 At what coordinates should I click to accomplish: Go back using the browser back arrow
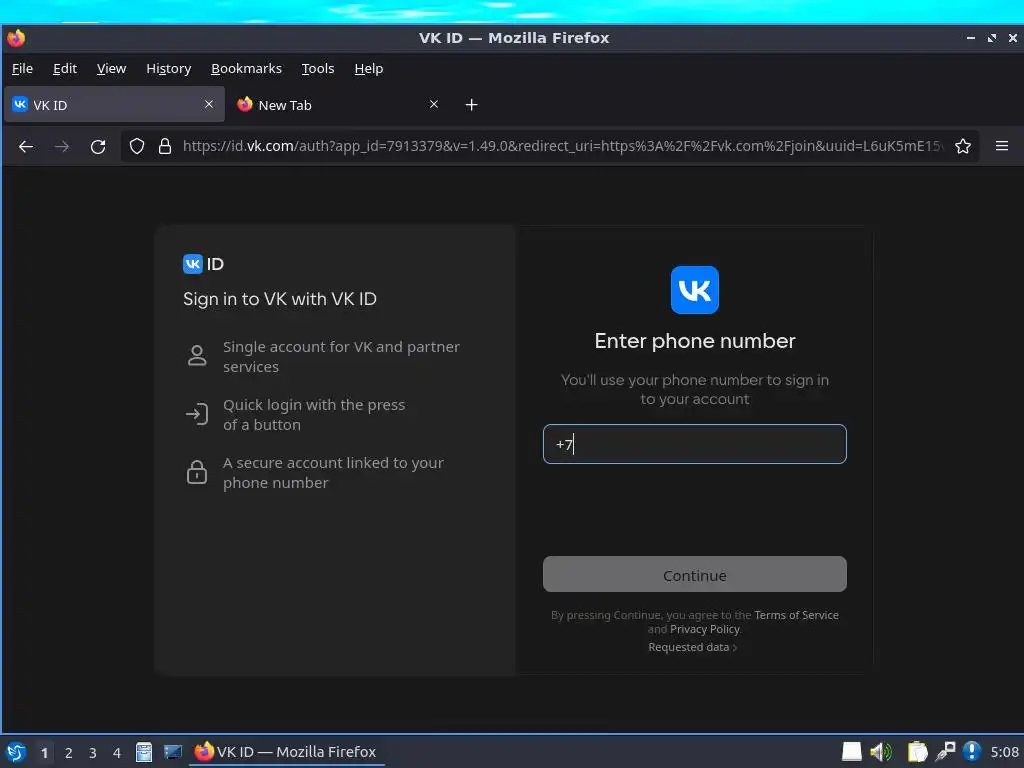(26, 146)
